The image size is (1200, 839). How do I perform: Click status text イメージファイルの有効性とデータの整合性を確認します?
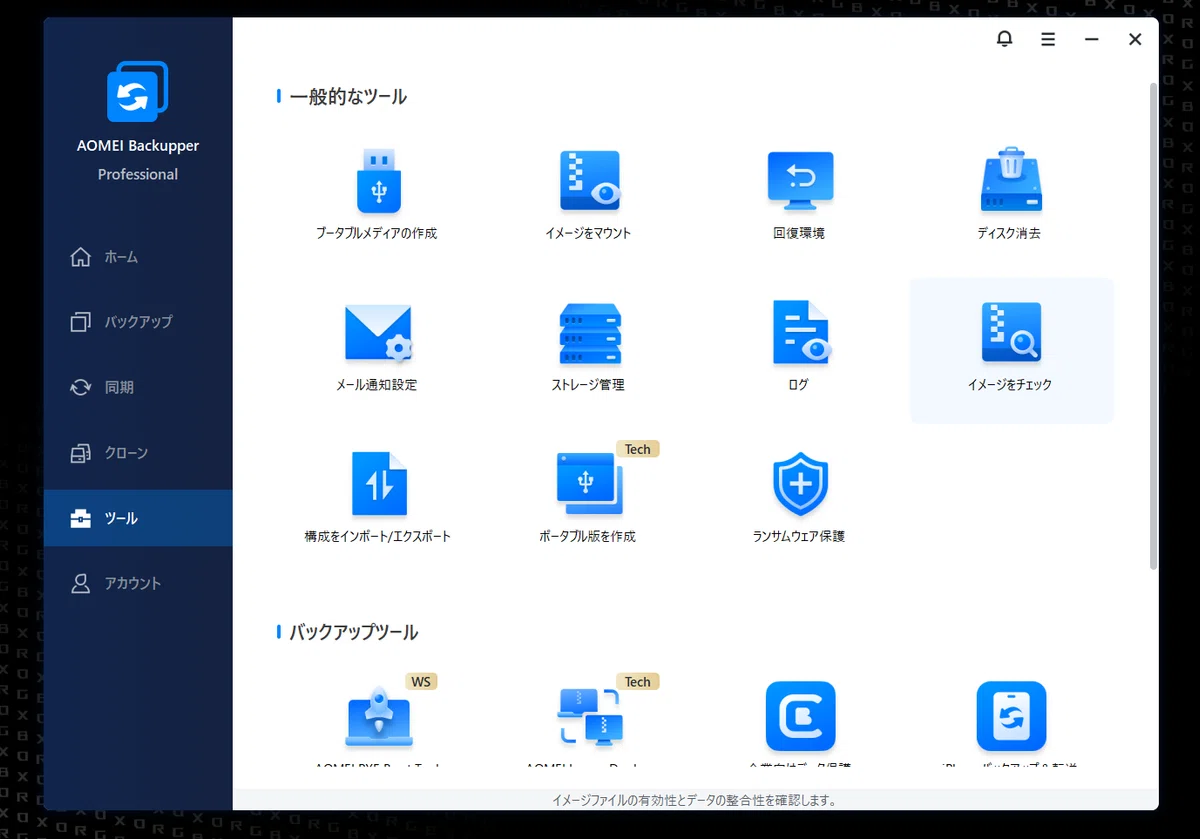coord(695,800)
